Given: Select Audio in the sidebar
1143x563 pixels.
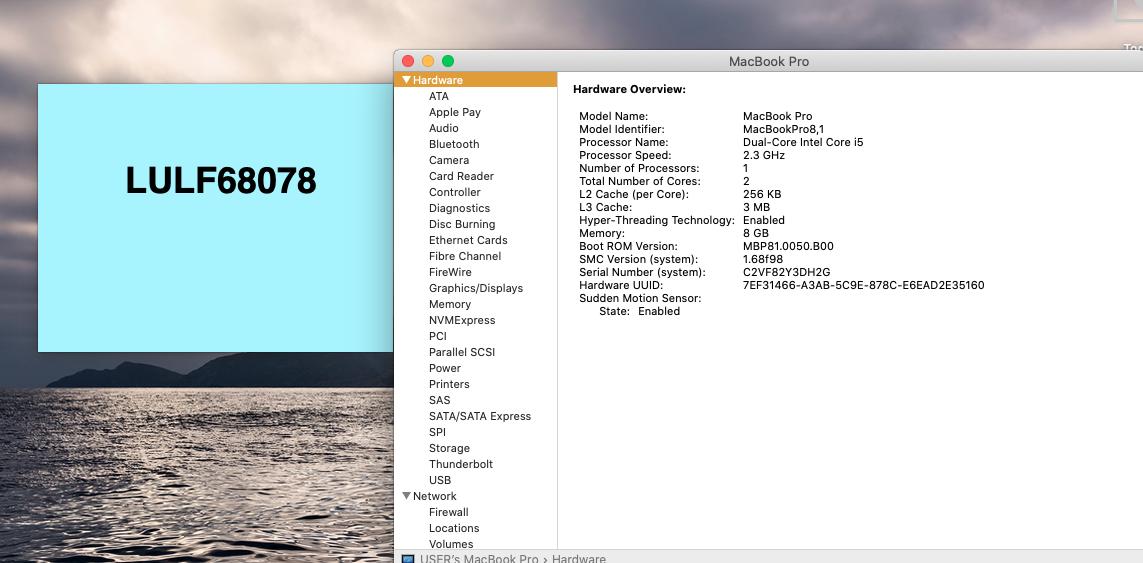Looking at the screenshot, I should [444, 128].
